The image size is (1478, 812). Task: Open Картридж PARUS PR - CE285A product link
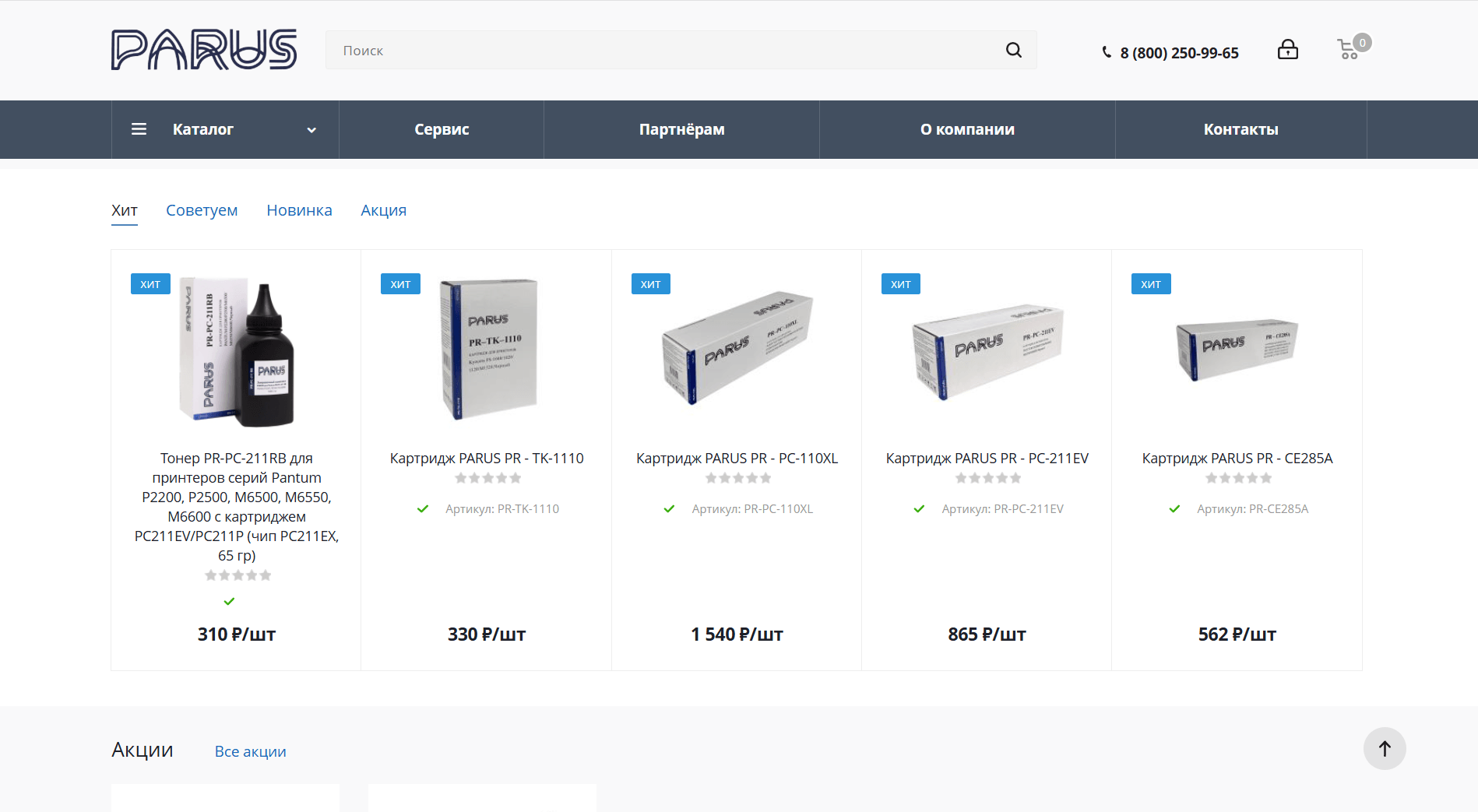coord(1237,459)
